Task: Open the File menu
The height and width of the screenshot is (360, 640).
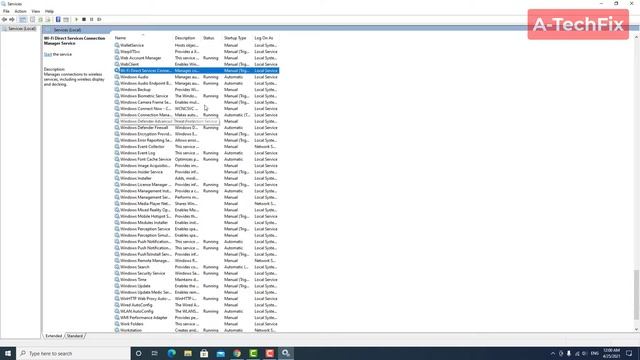Action: 6,11
